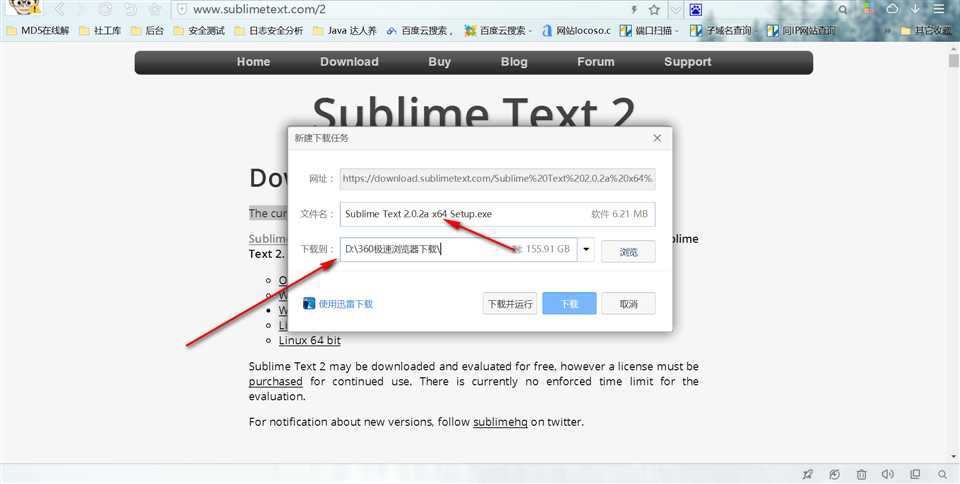
Task: Open the 子域名查询 bookmark
Action: 723,30
